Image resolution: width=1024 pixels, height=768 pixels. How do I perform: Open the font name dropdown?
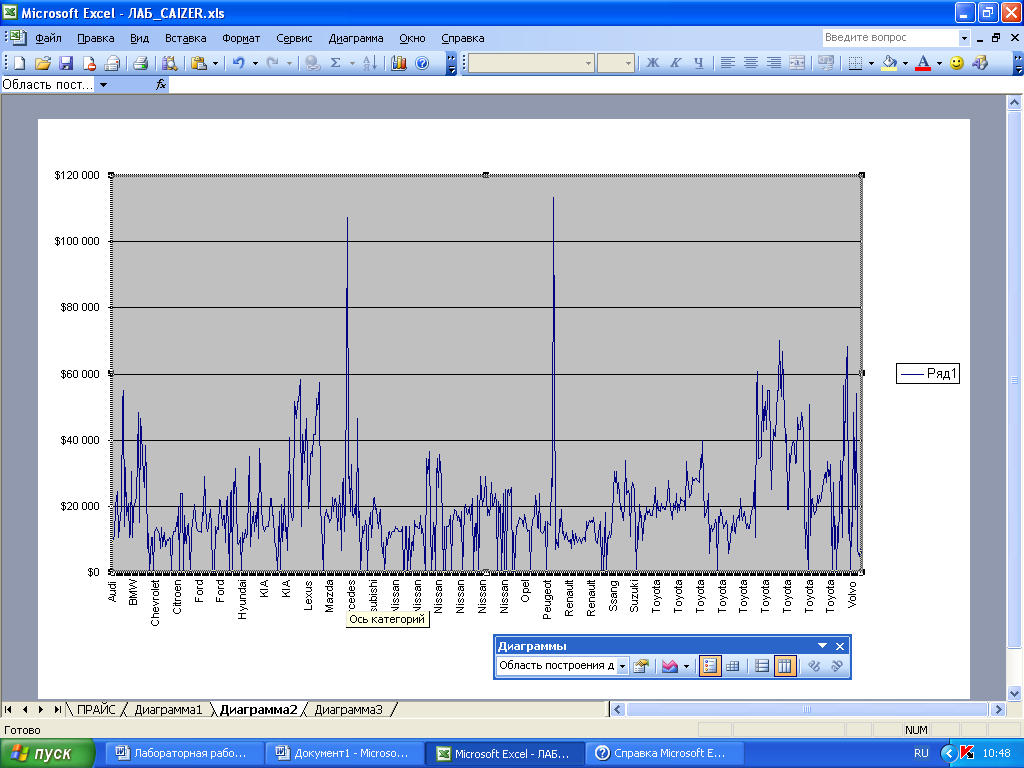(588, 63)
